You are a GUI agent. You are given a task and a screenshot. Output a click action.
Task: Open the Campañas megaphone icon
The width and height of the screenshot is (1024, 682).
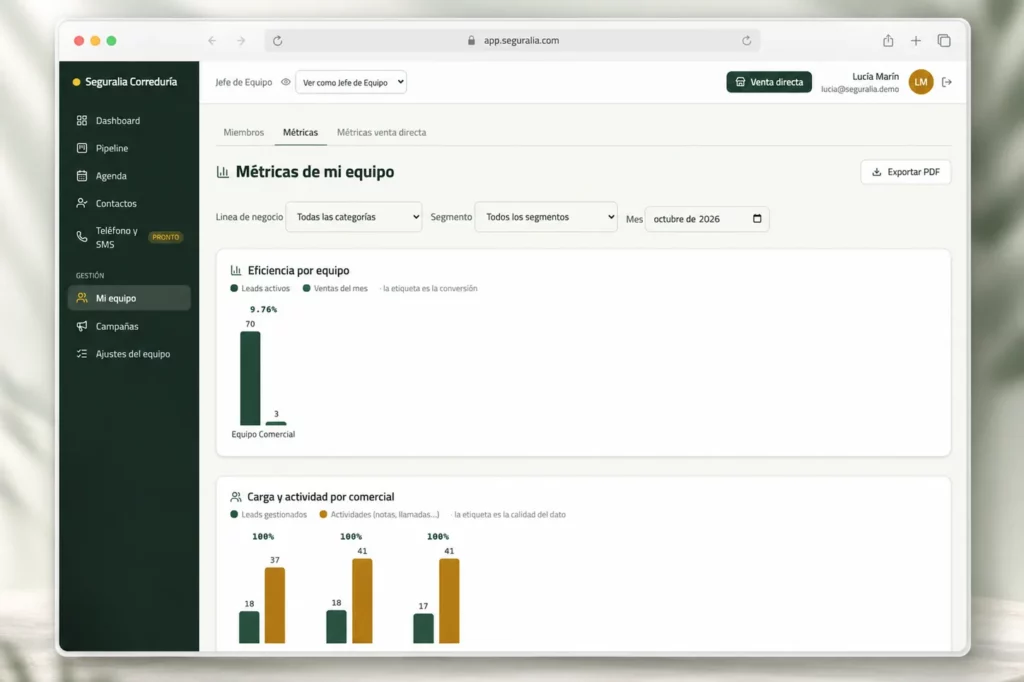coord(82,326)
